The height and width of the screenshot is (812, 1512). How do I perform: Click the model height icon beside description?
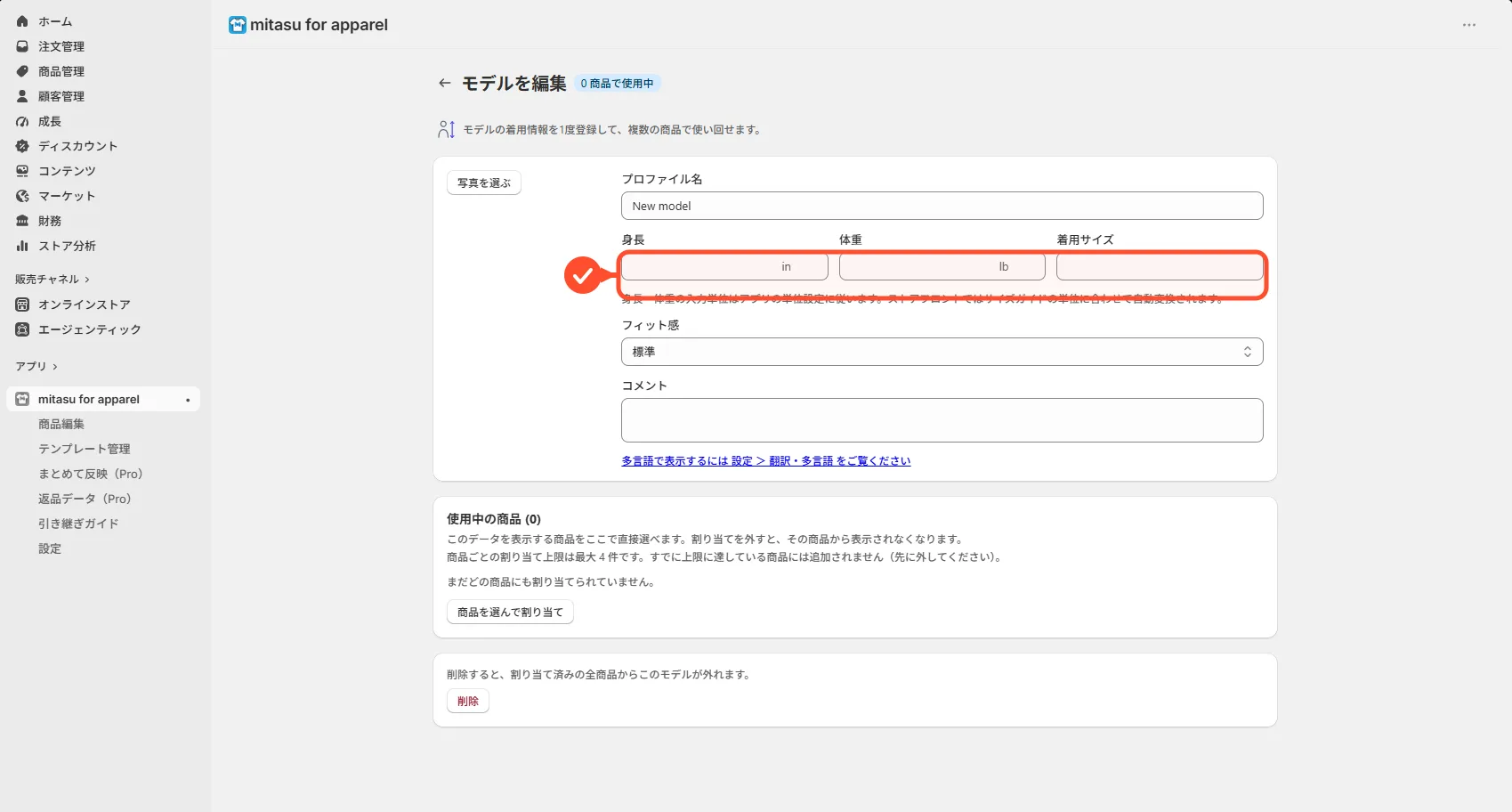click(447, 130)
